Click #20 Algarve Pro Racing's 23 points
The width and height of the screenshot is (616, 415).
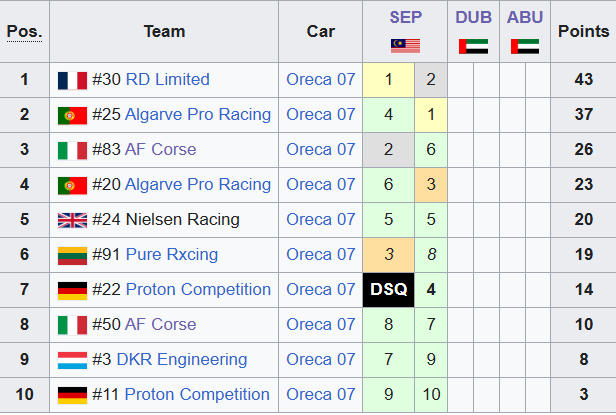click(x=583, y=184)
